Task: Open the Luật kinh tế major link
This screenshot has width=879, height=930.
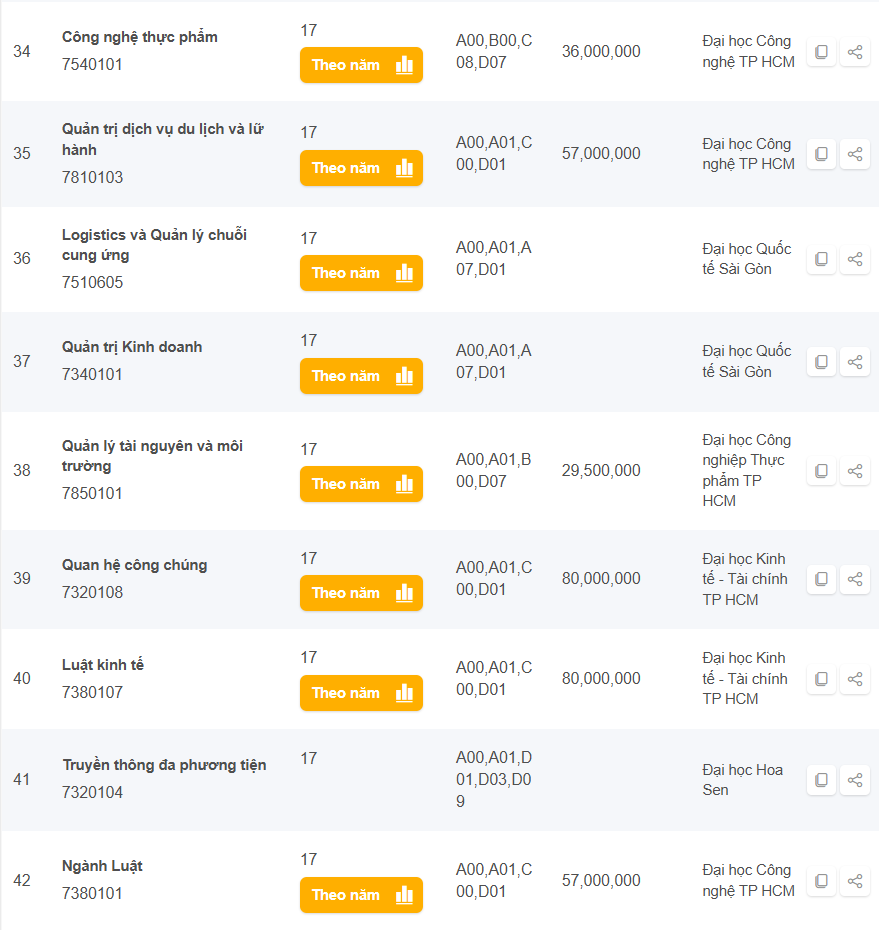Action: tap(103, 665)
